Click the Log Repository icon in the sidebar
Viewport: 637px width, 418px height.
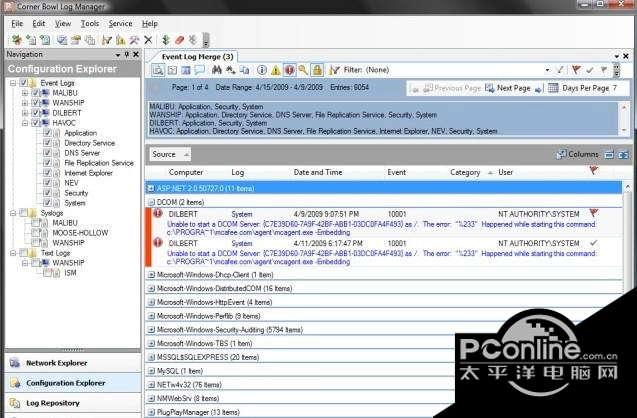15,403
